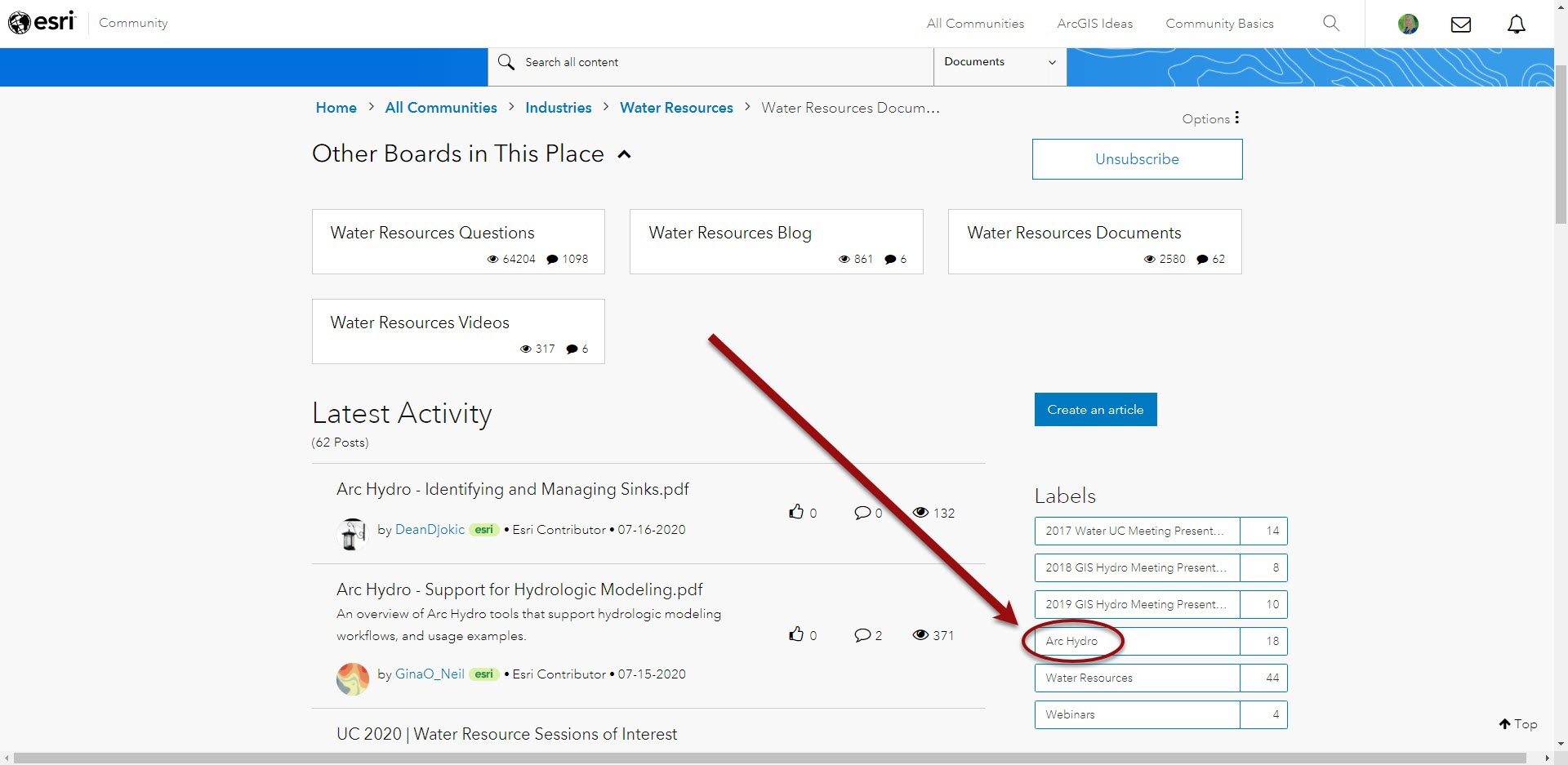Filter by 2019 GIS Hydro Meeting Present label

pyautogui.click(x=1160, y=604)
